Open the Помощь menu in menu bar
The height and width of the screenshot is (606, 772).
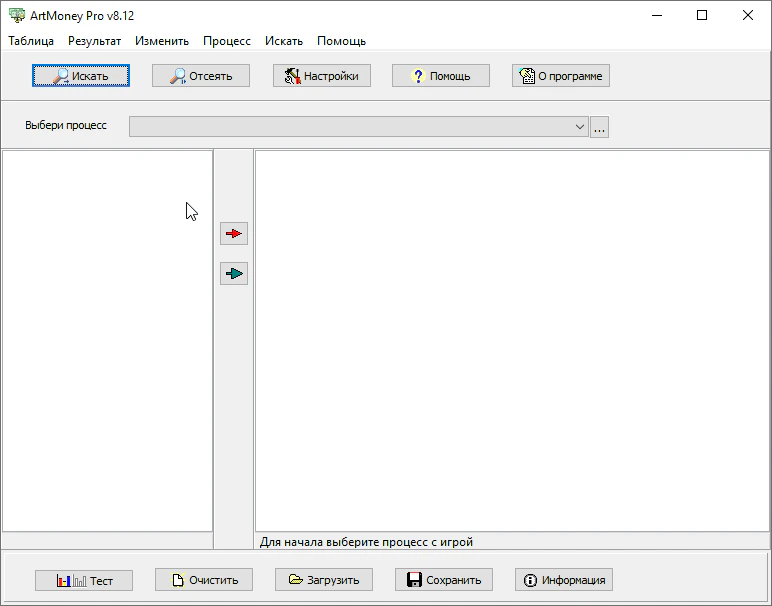(341, 41)
